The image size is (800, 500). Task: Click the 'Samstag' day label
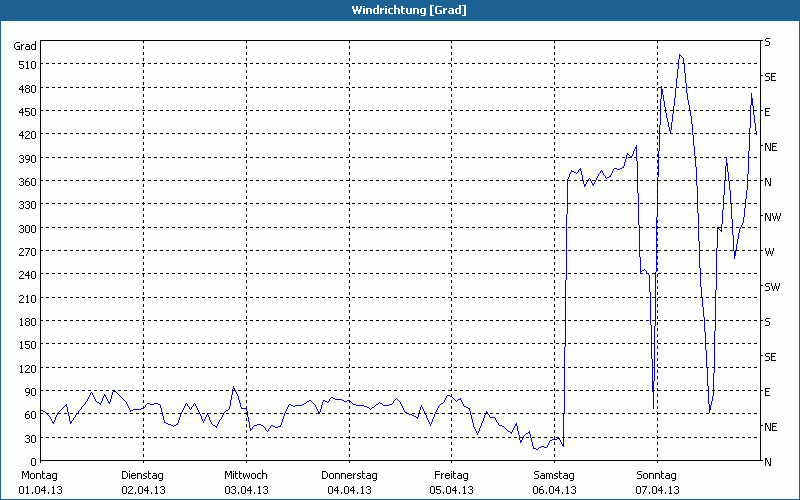coord(554,476)
